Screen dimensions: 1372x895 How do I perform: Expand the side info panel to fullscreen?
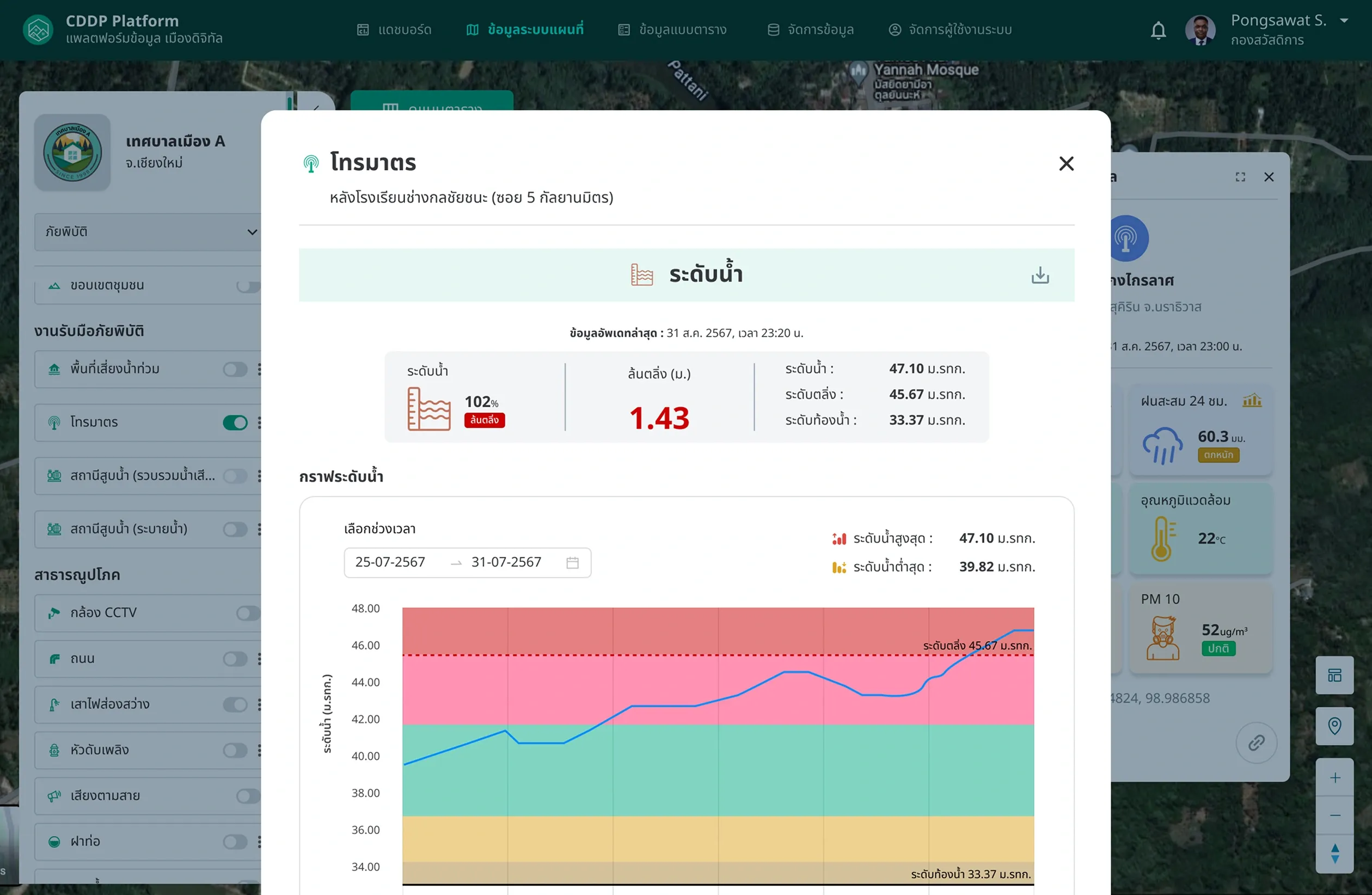point(1240,177)
